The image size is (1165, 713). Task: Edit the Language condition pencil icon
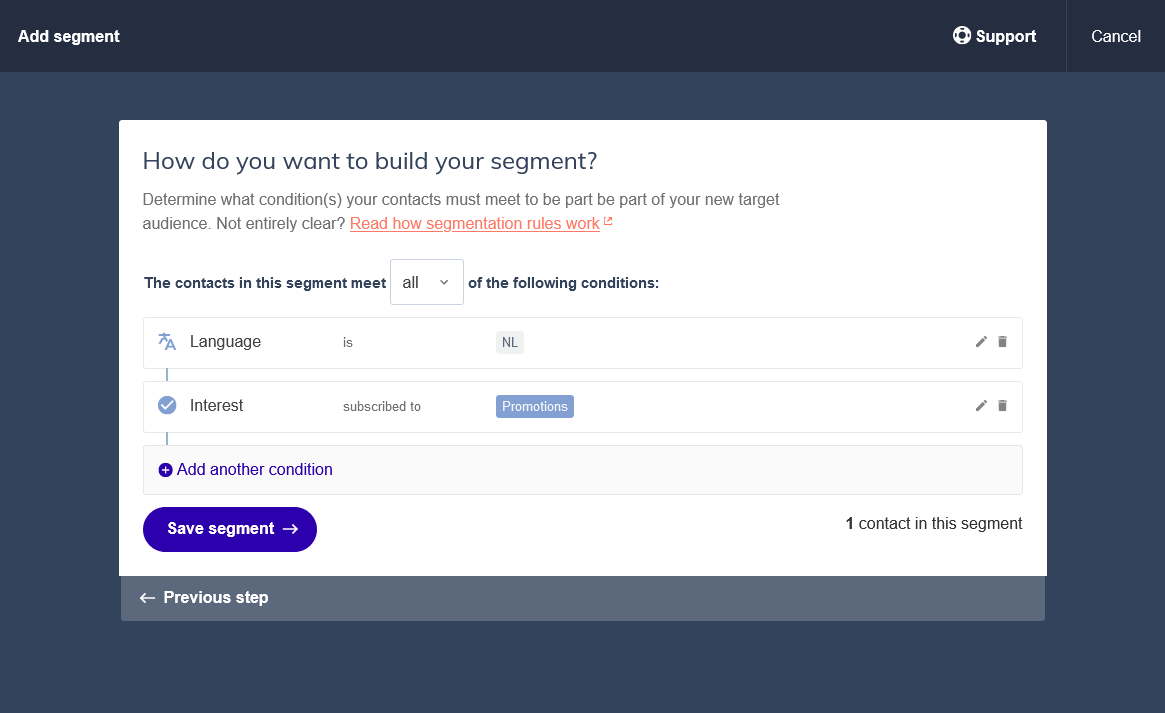[981, 342]
